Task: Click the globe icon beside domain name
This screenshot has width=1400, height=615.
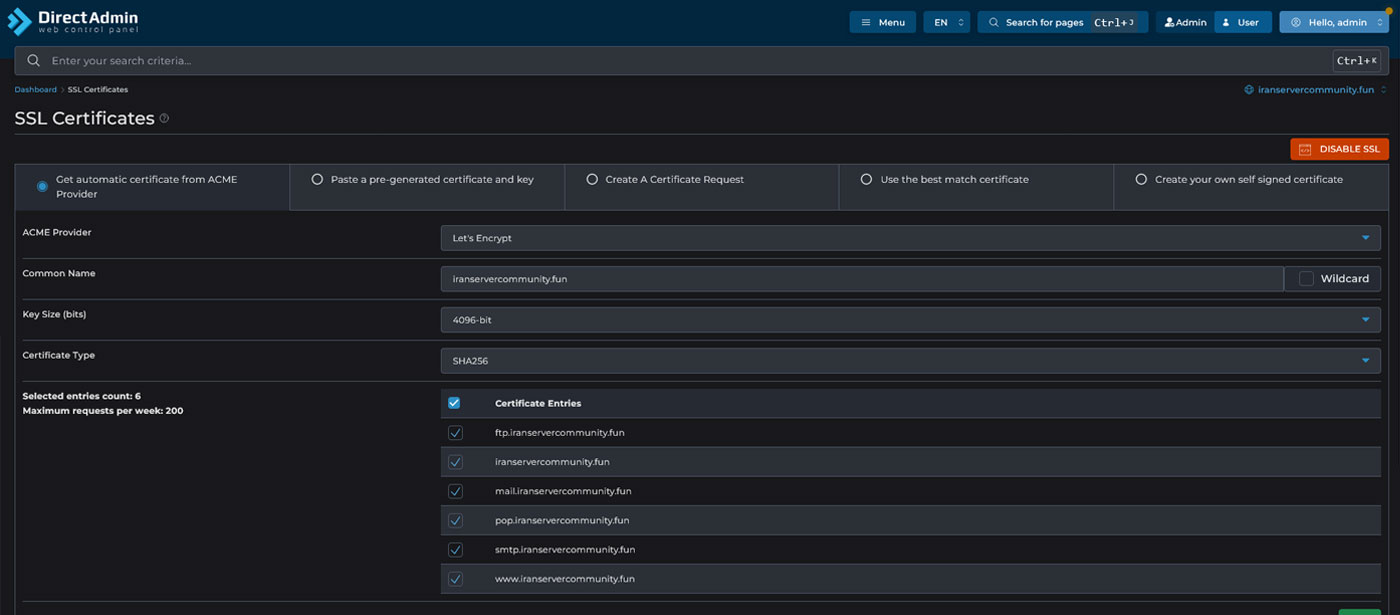Action: [x=1249, y=90]
